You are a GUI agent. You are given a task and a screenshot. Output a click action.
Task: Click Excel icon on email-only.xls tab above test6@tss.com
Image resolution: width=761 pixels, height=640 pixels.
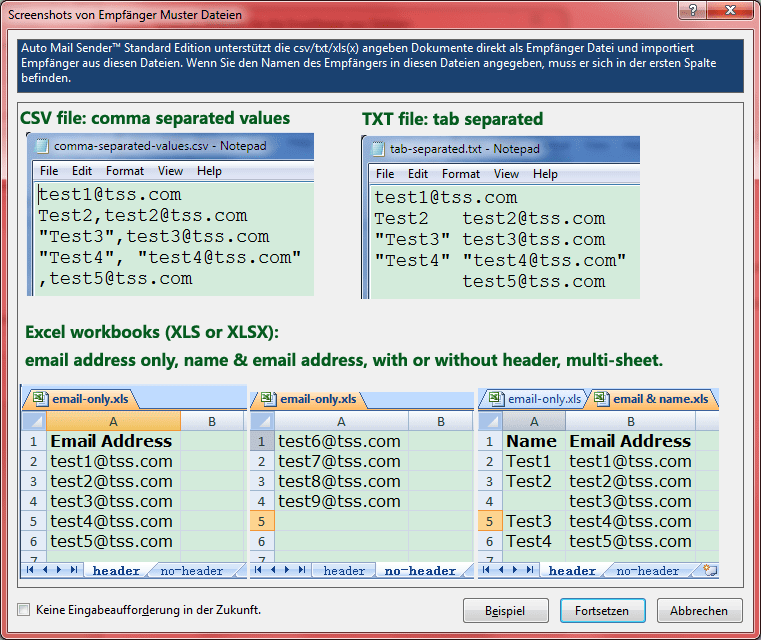tap(268, 399)
